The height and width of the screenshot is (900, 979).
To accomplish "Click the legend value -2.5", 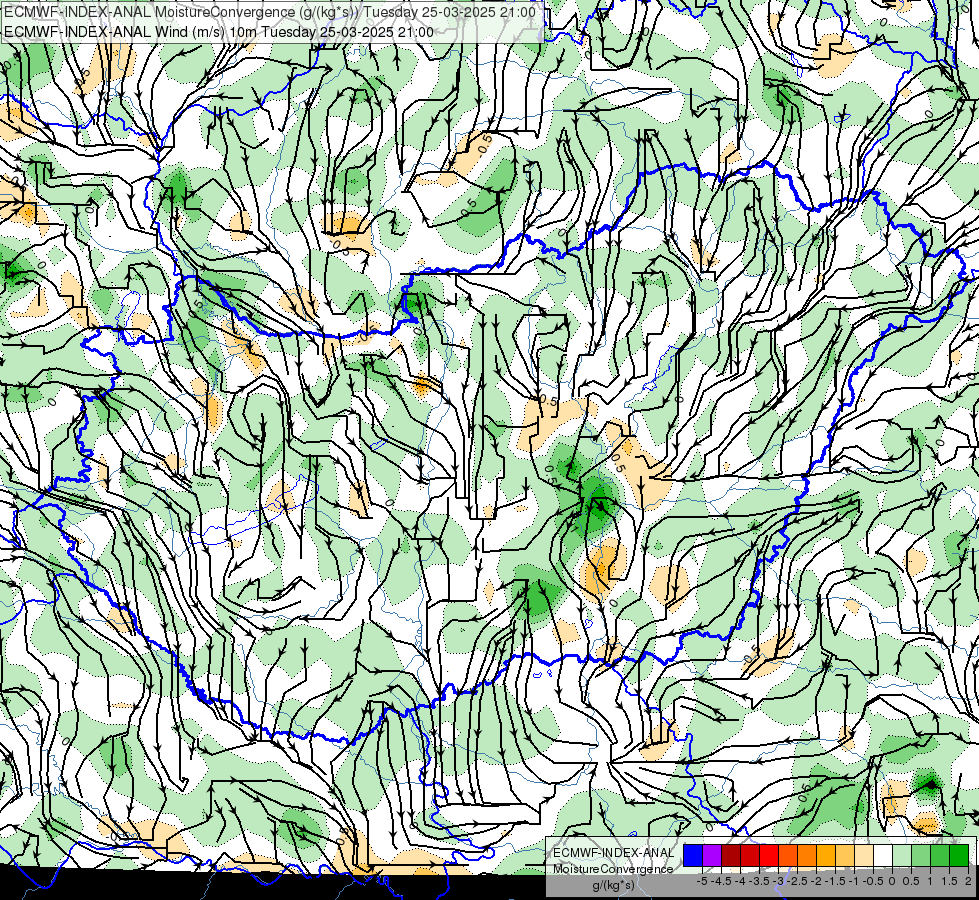I will coord(798,881).
